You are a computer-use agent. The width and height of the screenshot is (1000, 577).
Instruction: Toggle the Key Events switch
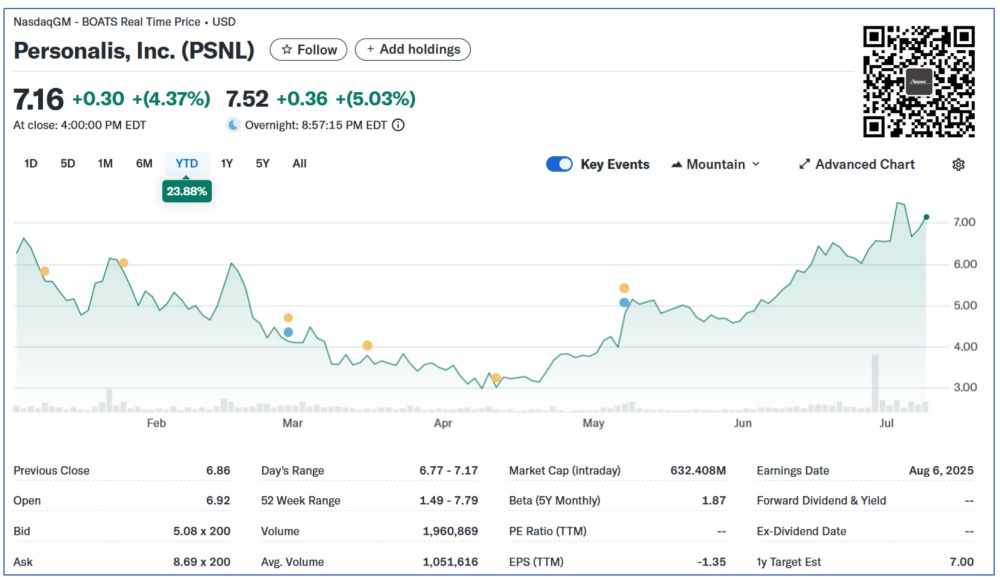coord(559,164)
